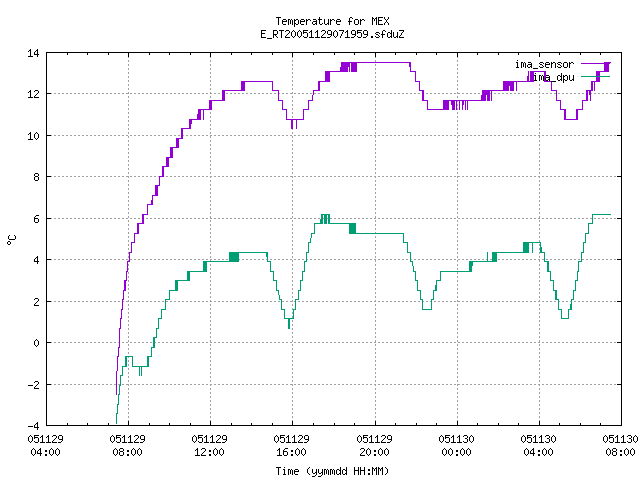Click the x-axis label '051129 12:00'

click(x=210, y=445)
